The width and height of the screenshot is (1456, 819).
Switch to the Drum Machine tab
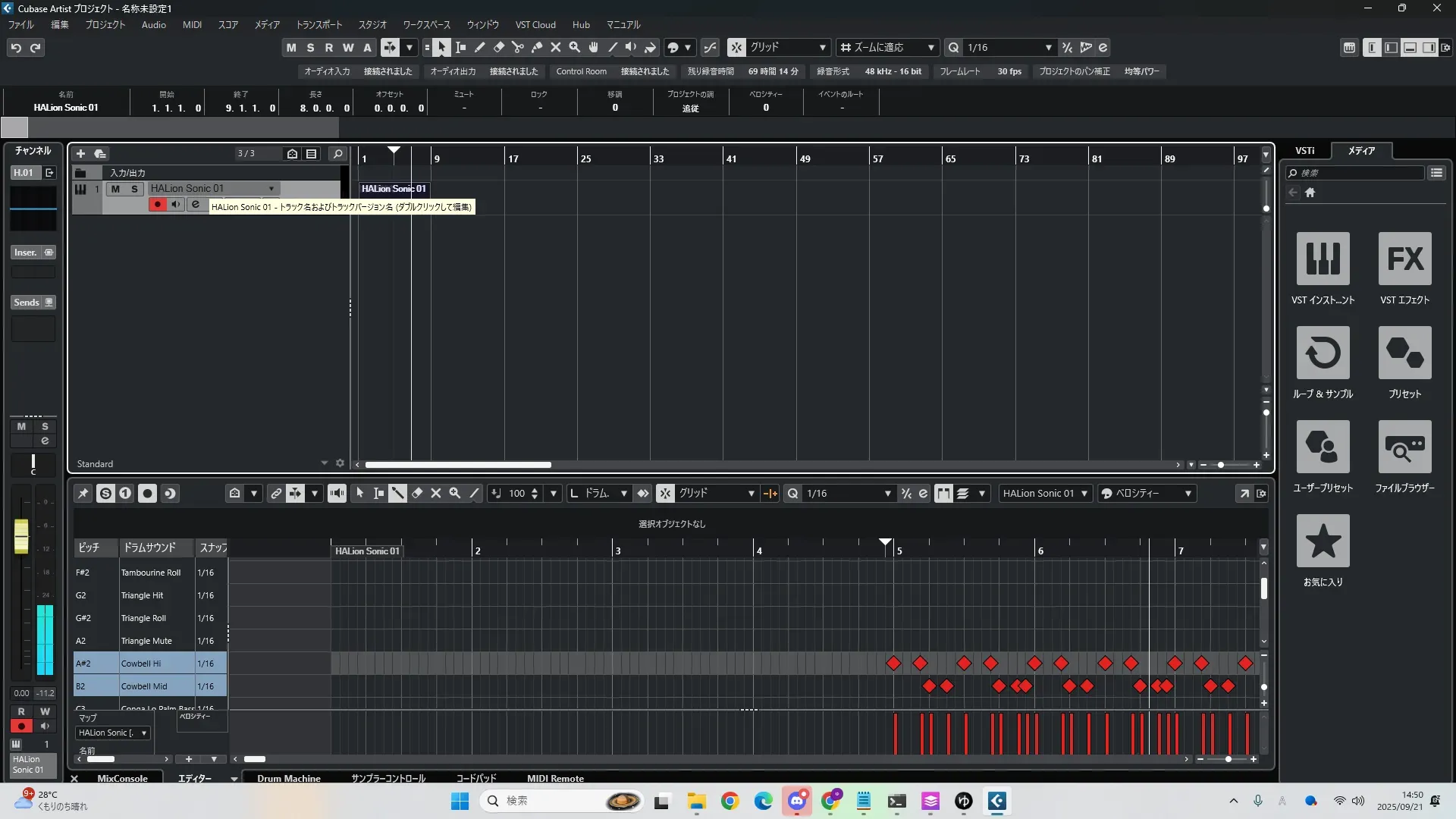point(288,778)
